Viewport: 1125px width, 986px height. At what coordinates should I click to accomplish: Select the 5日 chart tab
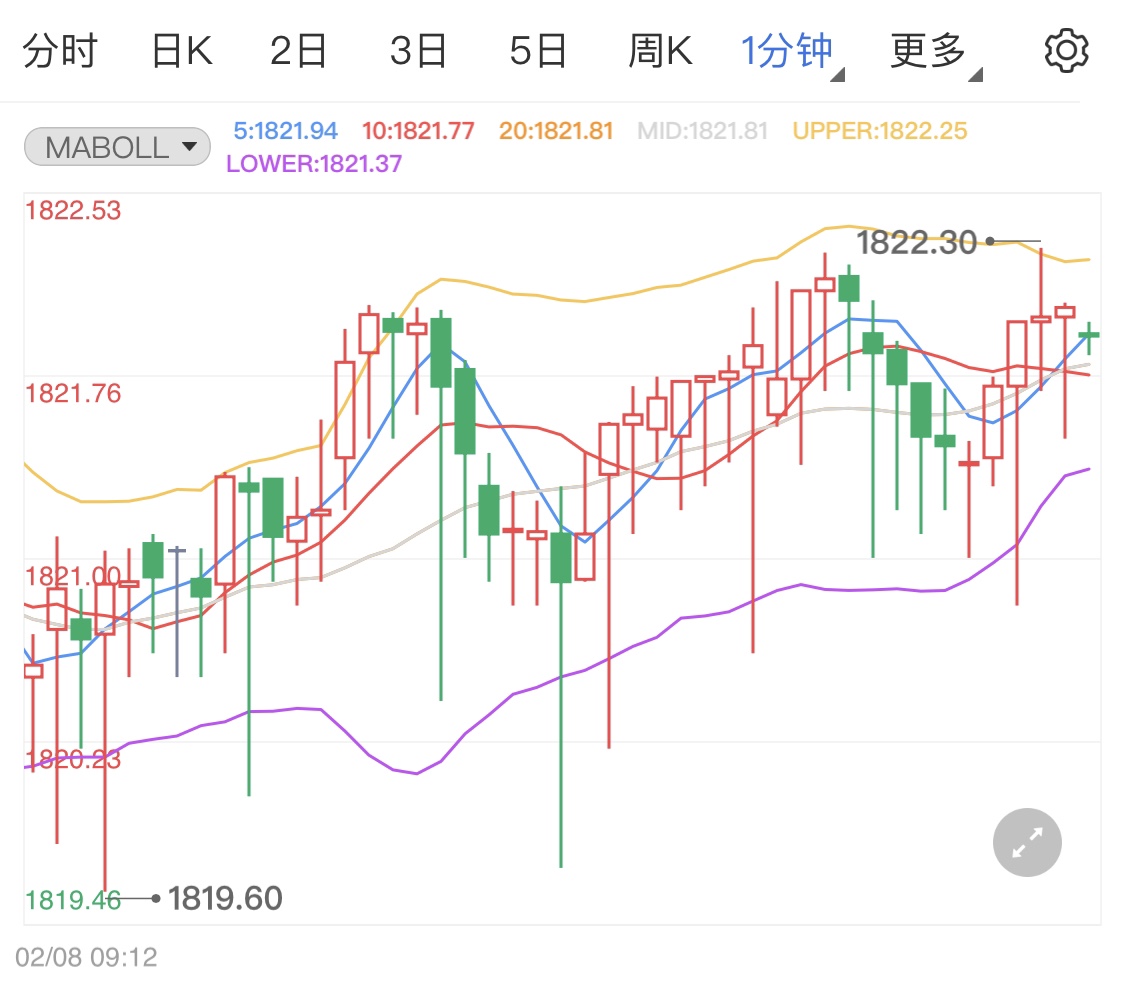[x=538, y=52]
